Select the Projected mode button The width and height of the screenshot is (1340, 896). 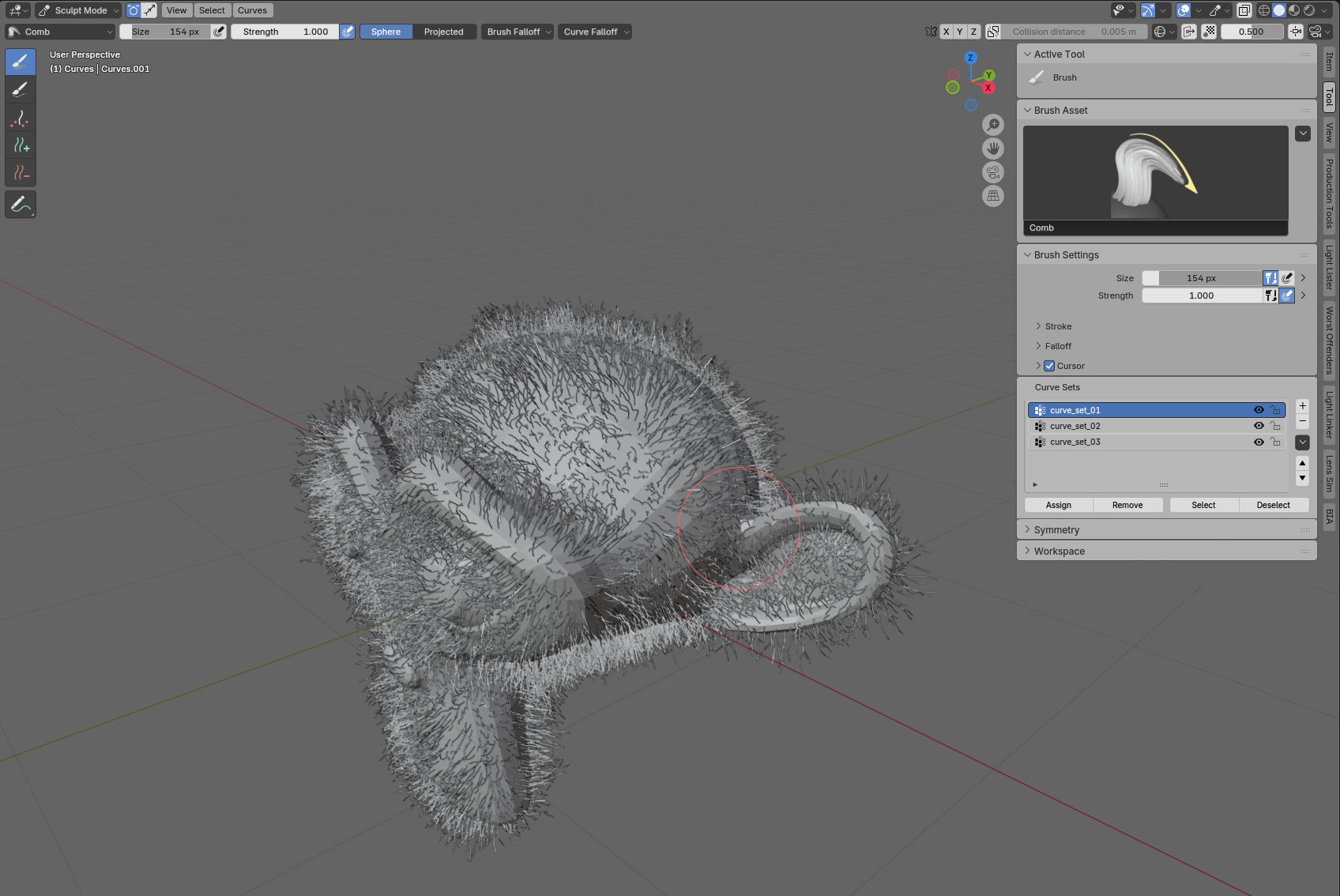444,32
